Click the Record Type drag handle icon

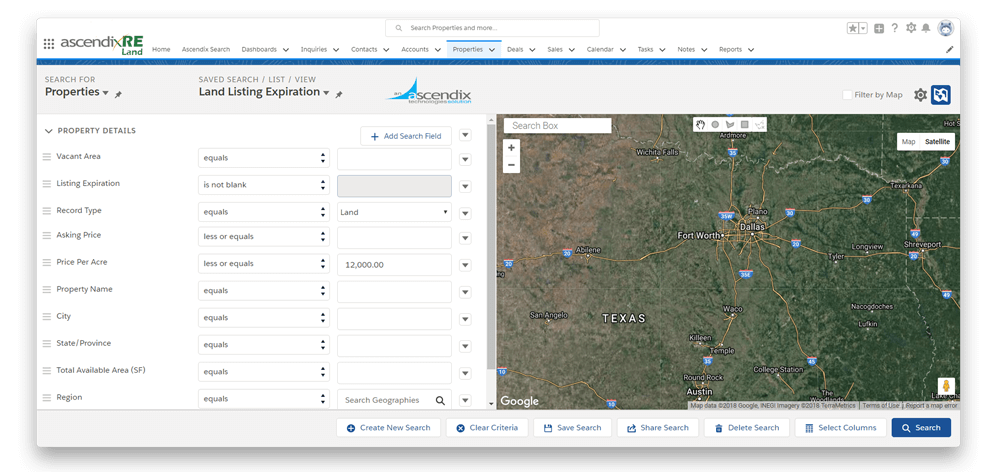47,211
